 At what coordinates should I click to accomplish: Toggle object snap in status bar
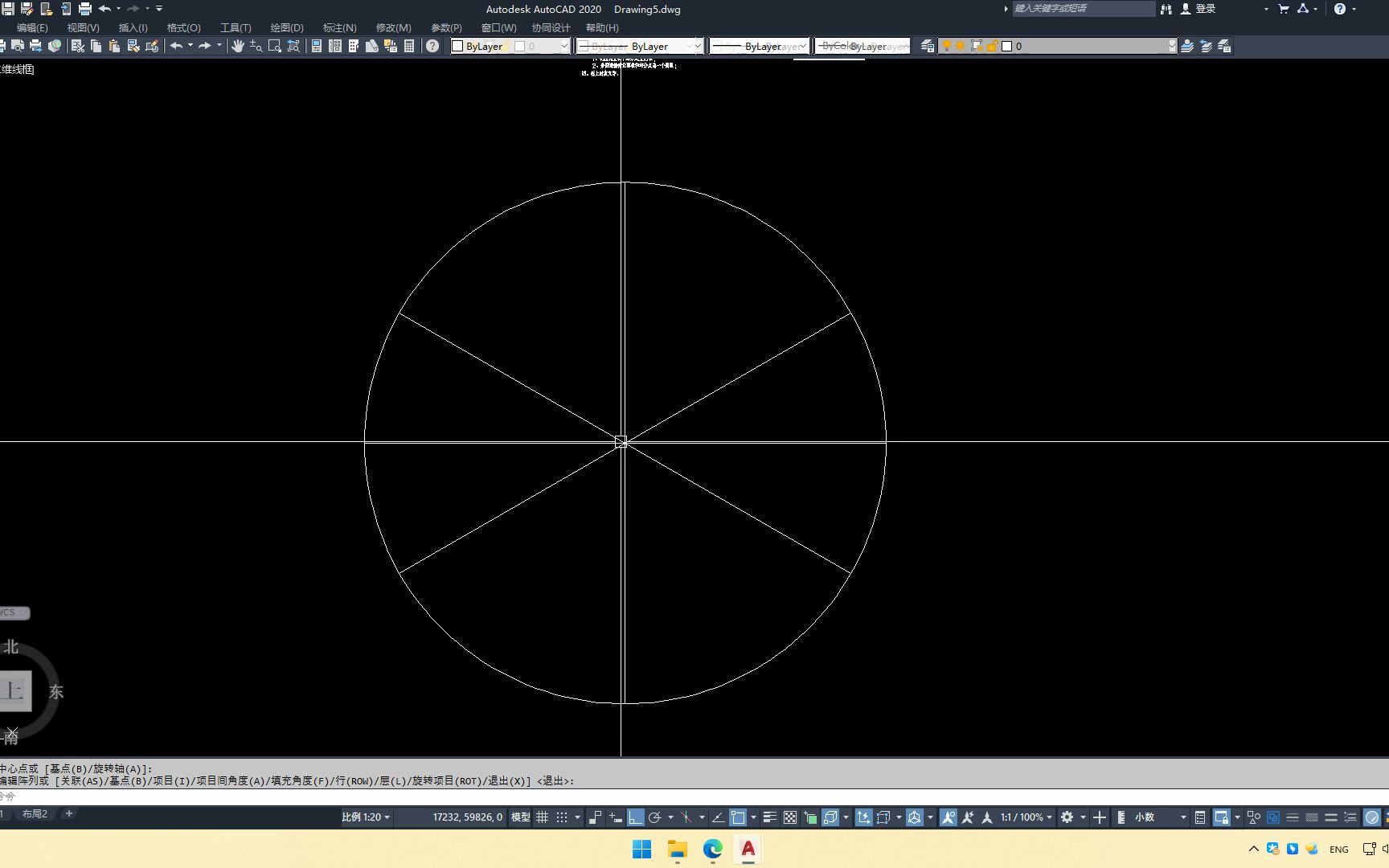(x=738, y=817)
